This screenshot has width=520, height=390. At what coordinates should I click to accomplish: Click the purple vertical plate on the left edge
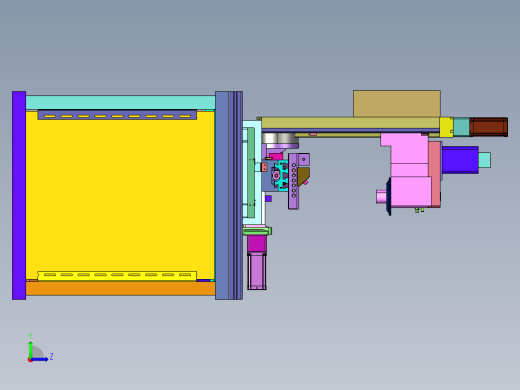pos(19,196)
